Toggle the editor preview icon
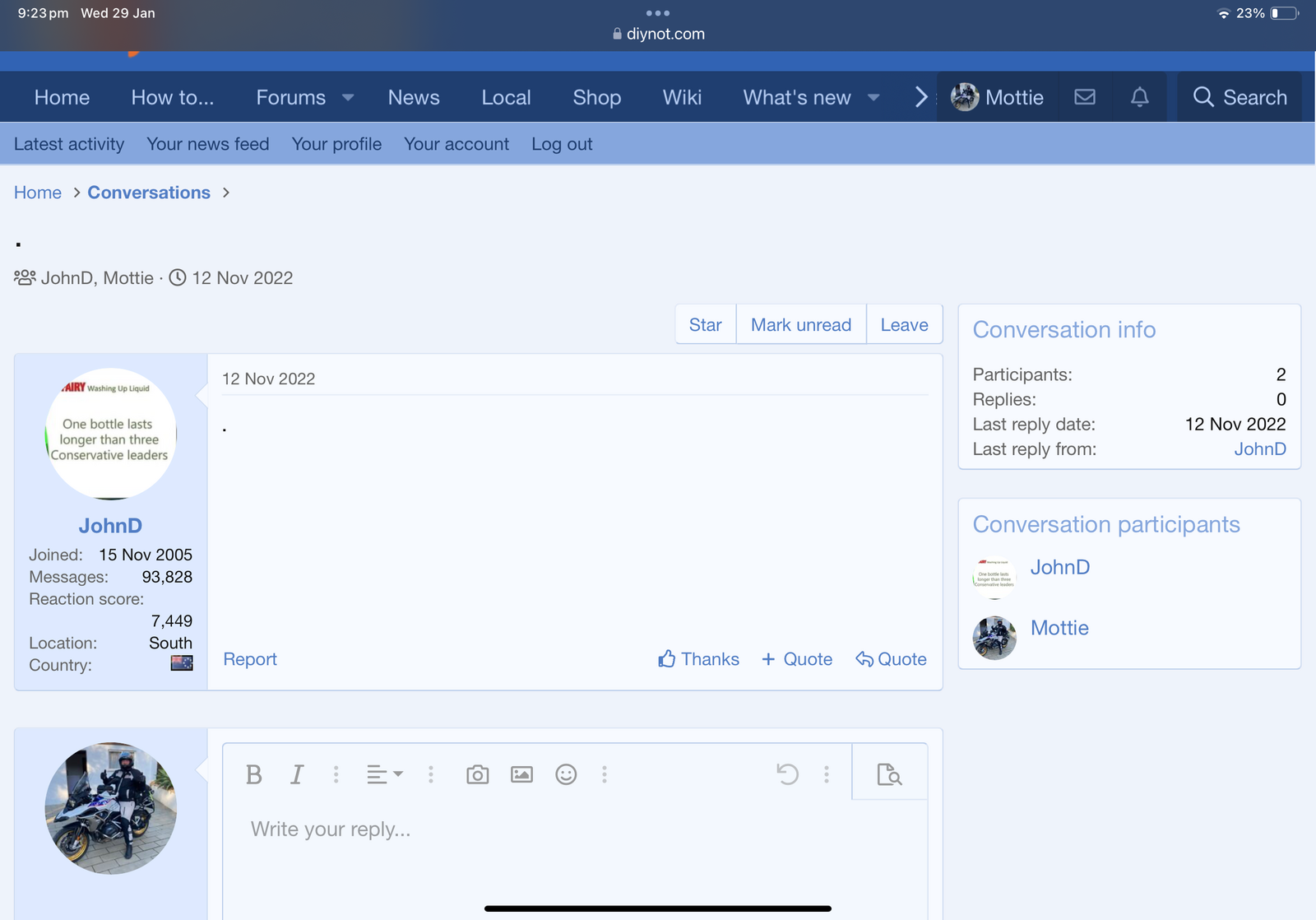Image resolution: width=1316 pixels, height=920 pixels. [x=889, y=774]
